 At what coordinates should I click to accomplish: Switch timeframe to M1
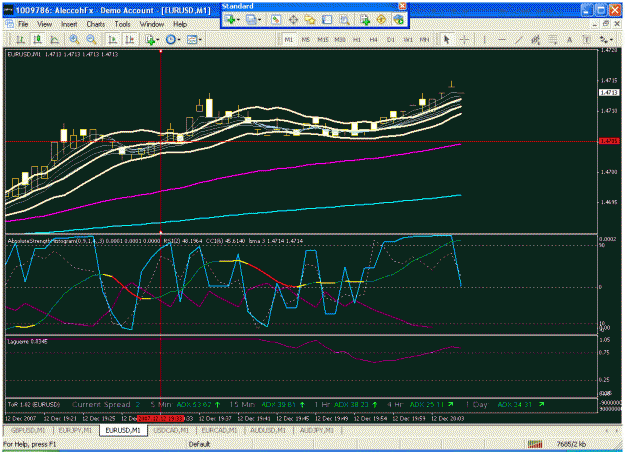point(289,39)
